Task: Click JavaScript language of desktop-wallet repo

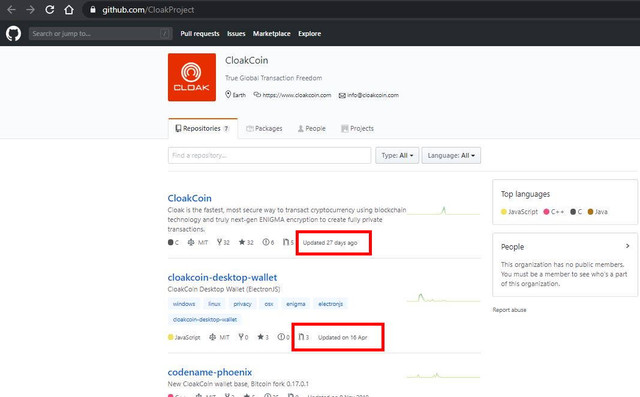Action: pos(184,337)
